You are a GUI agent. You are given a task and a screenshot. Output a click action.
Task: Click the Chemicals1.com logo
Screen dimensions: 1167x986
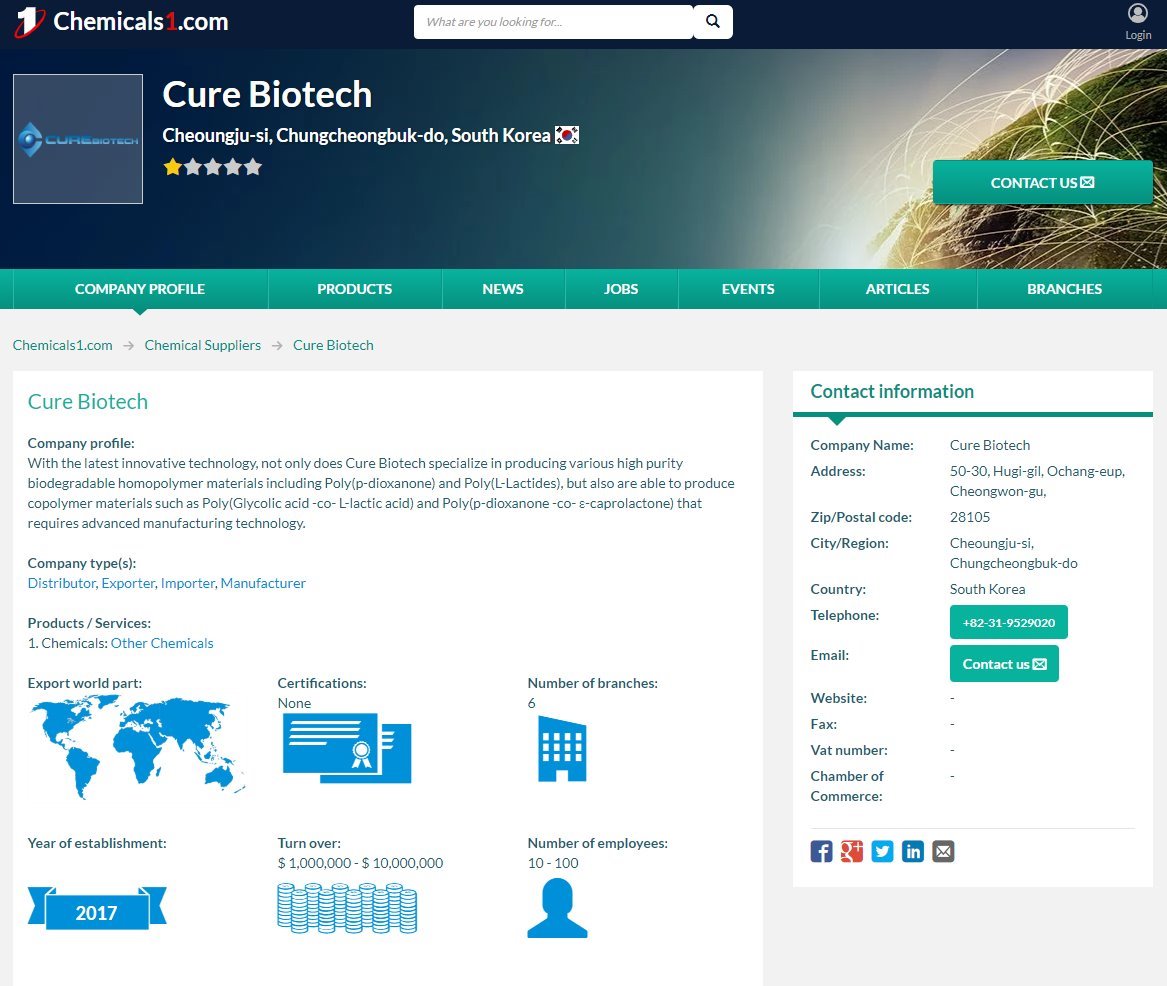tap(122, 22)
